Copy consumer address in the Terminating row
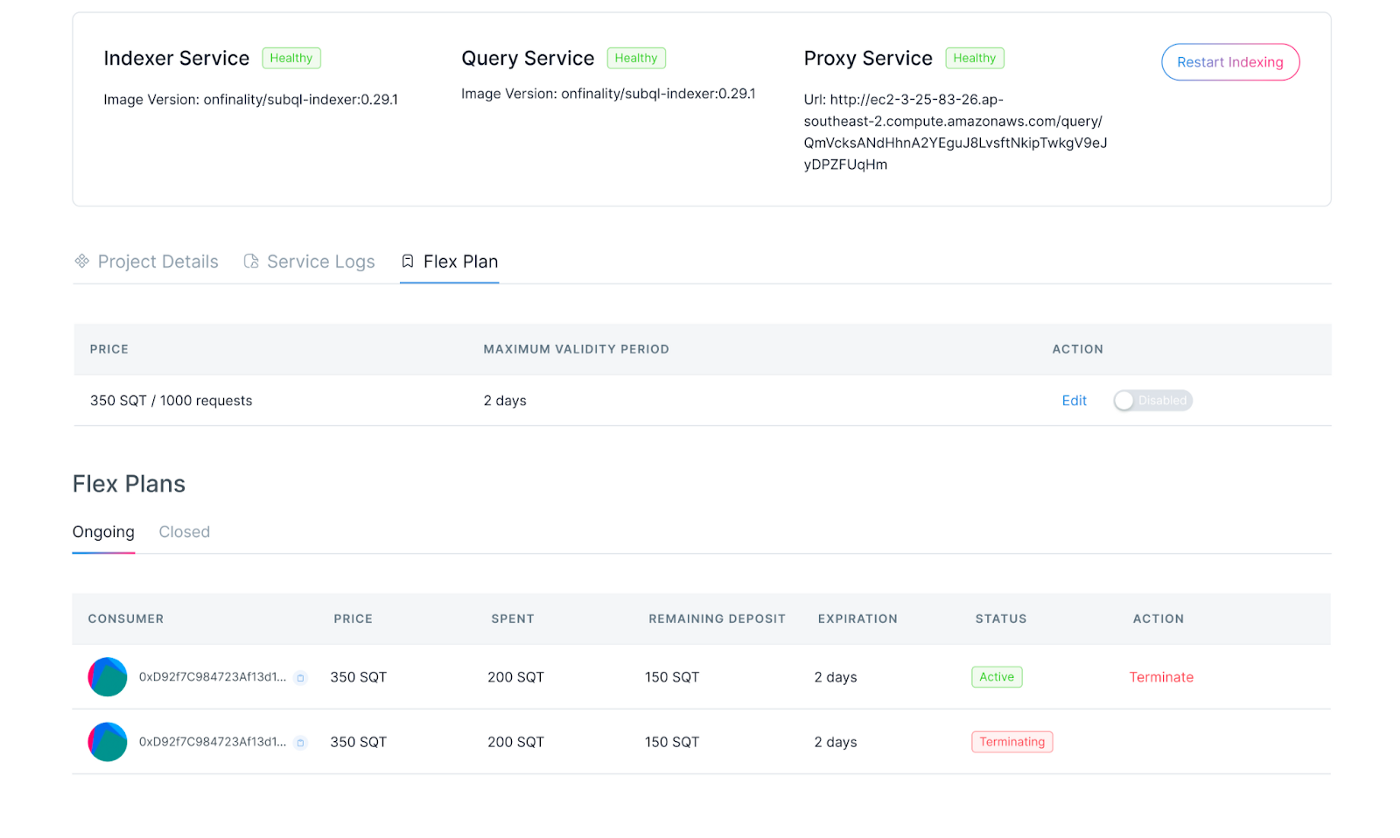Viewport: 1400px width, 838px height. click(301, 743)
